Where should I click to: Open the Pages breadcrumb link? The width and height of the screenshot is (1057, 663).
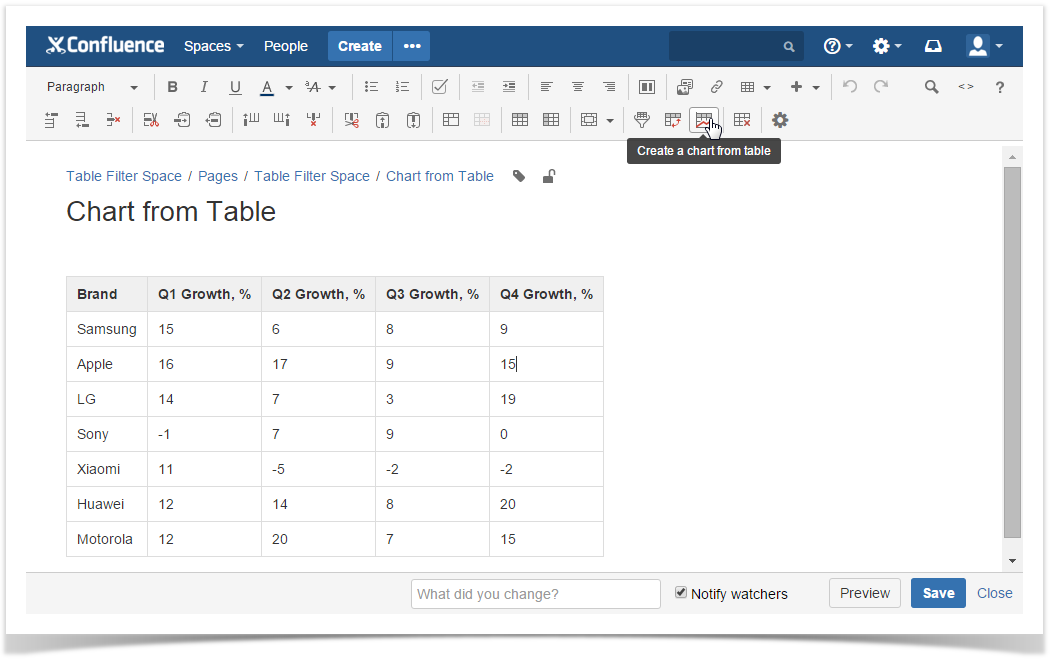click(x=218, y=177)
